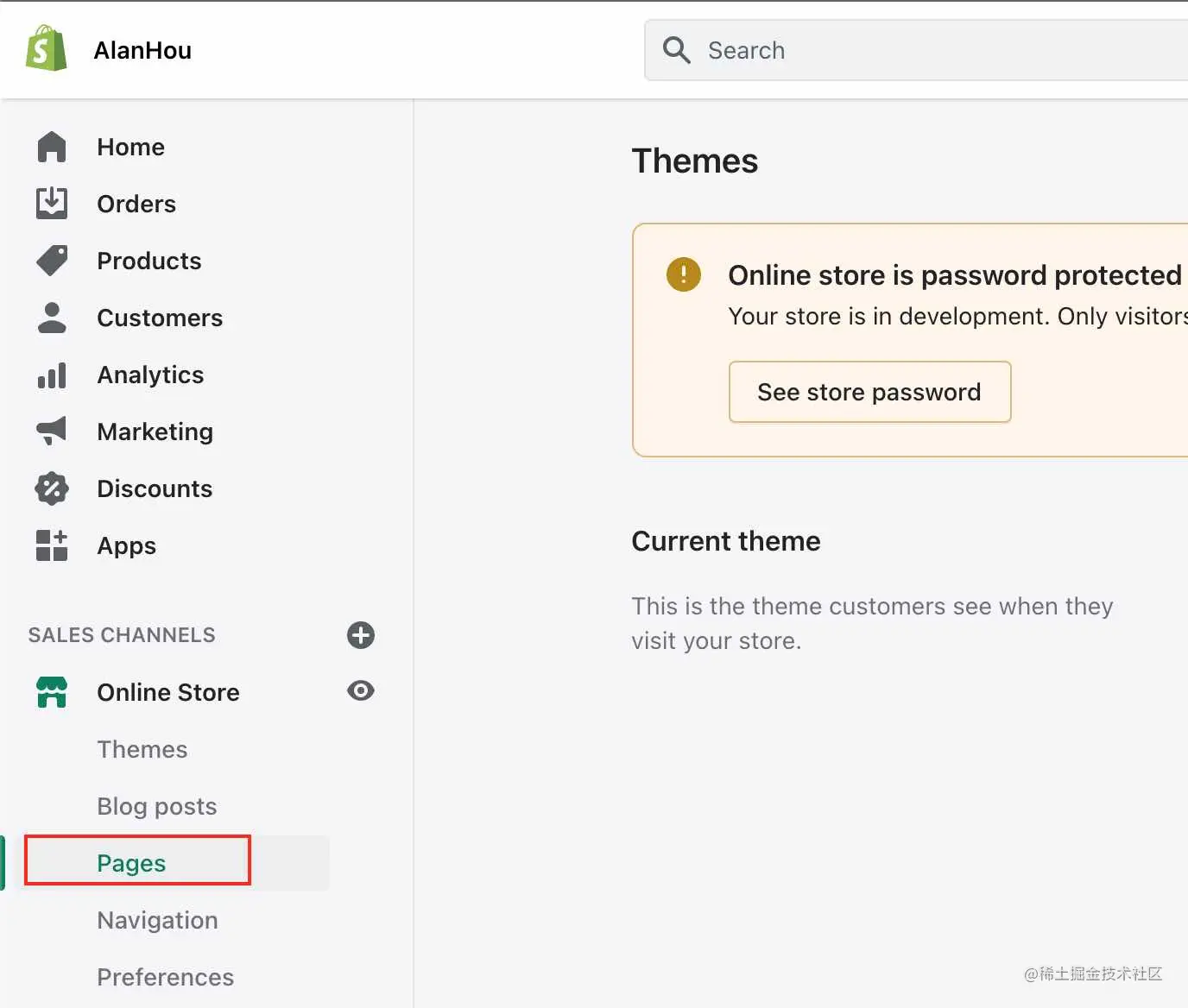Click the AlanHou store name
Screen dimensions: 1188x1008
click(142, 50)
